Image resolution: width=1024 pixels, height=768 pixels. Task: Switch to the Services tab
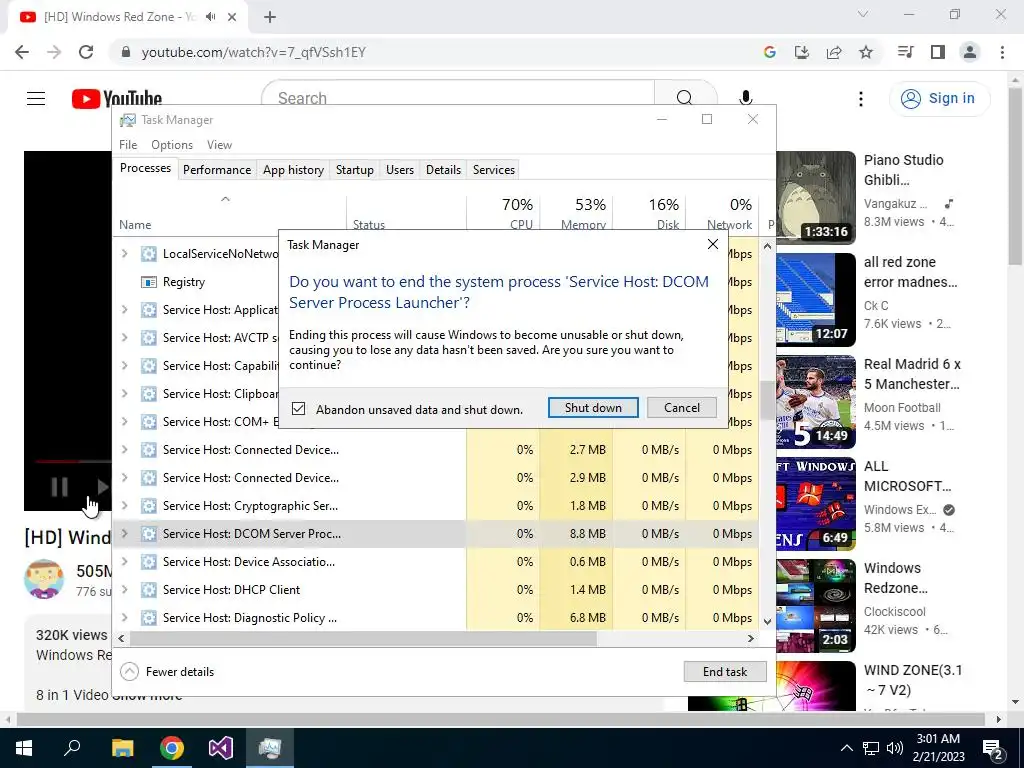[x=494, y=170]
